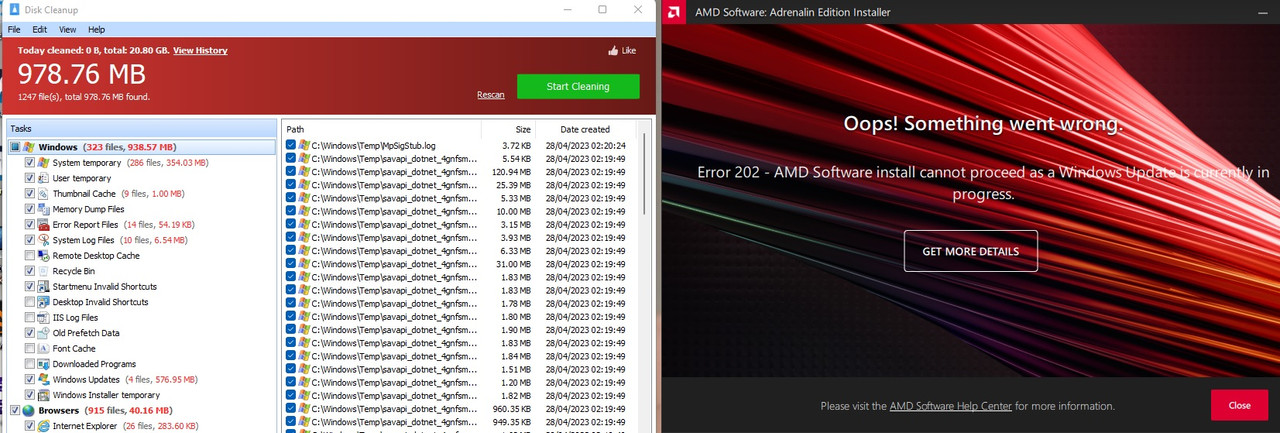
Task: Click the file icon beside MpSigStub.log
Action: (304, 146)
